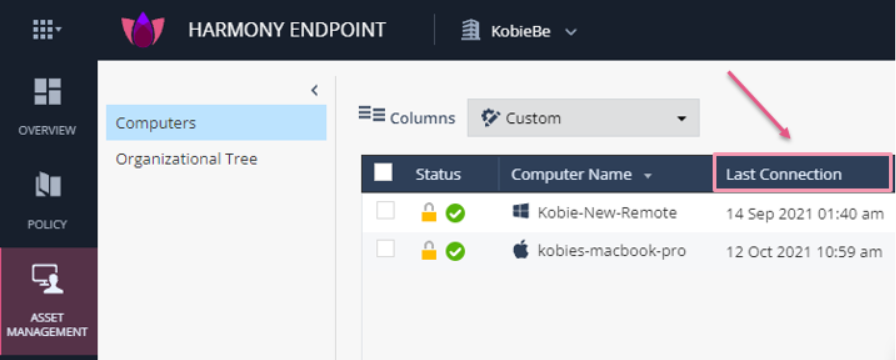Click the Columns icon button
Screen dimensions: 896x360
coord(371,114)
